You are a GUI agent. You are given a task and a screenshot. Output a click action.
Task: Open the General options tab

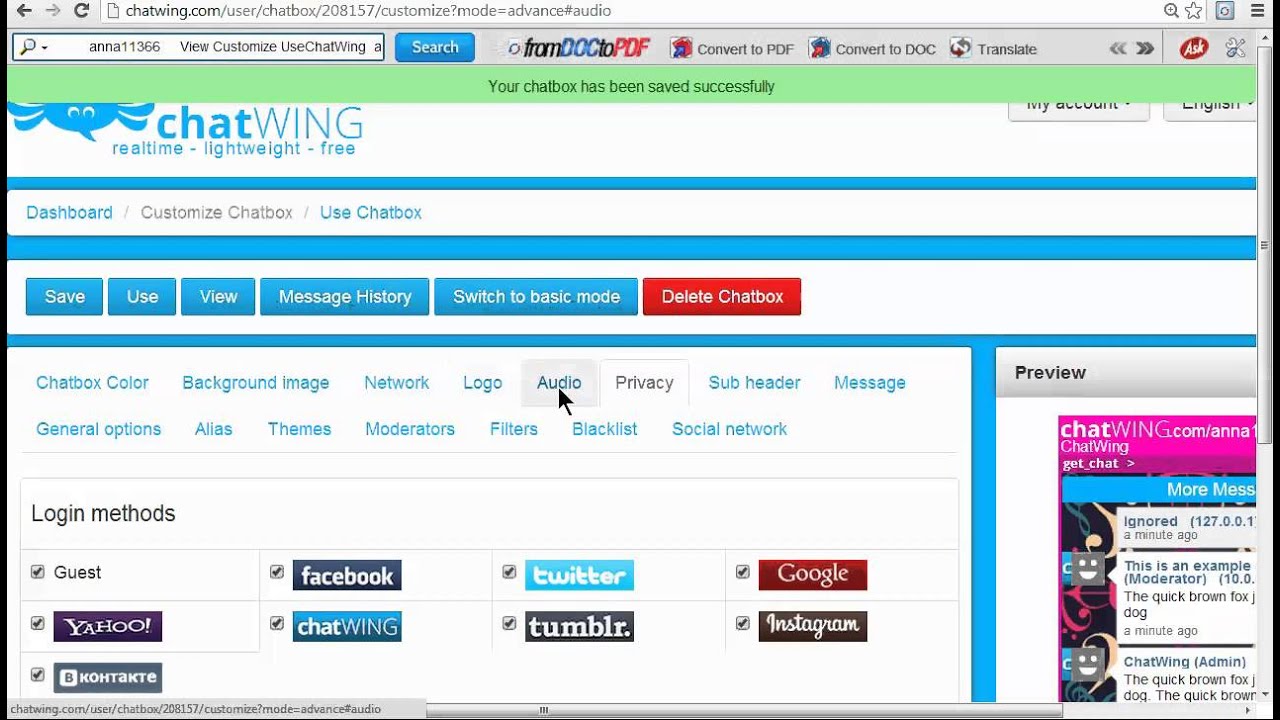coord(98,429)
